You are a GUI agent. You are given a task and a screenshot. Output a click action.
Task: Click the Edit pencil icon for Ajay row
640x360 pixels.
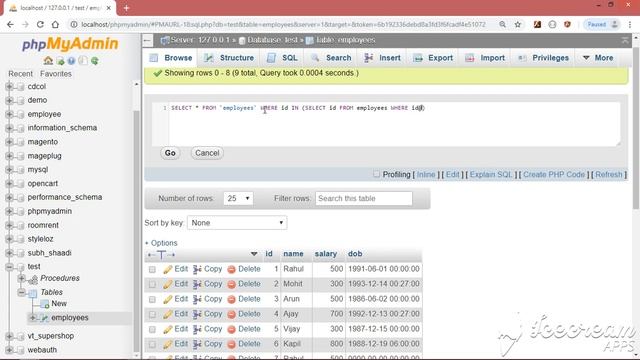[167, 314]
